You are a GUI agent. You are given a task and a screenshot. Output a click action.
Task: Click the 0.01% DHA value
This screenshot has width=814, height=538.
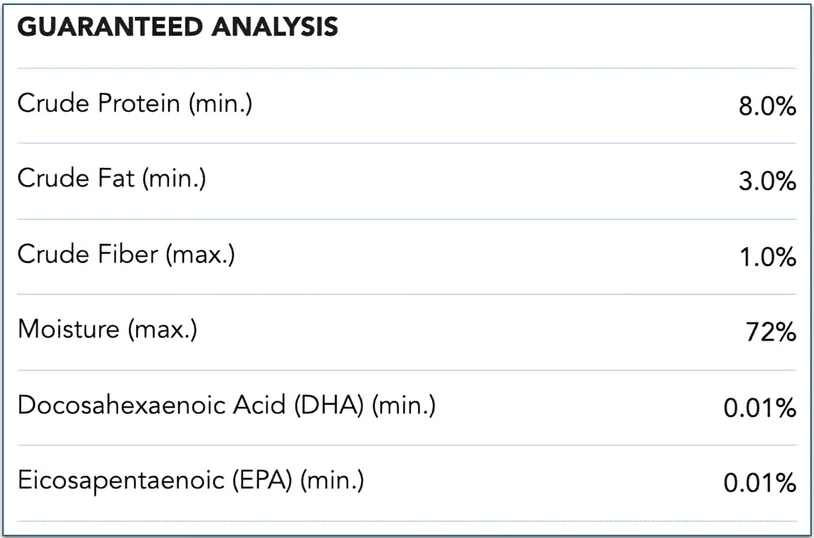(760, 408)
